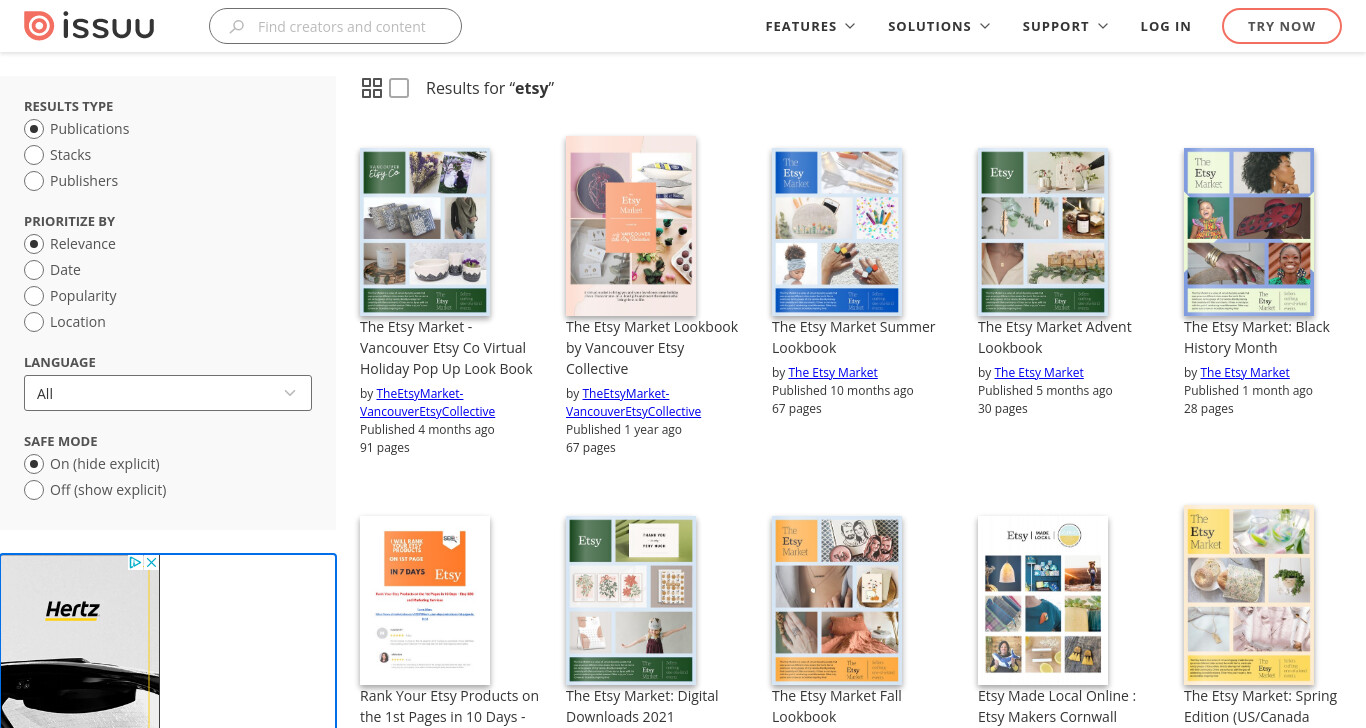Open The Etsy Market link under Advent Lookbook

click(x=1039, y=372)
